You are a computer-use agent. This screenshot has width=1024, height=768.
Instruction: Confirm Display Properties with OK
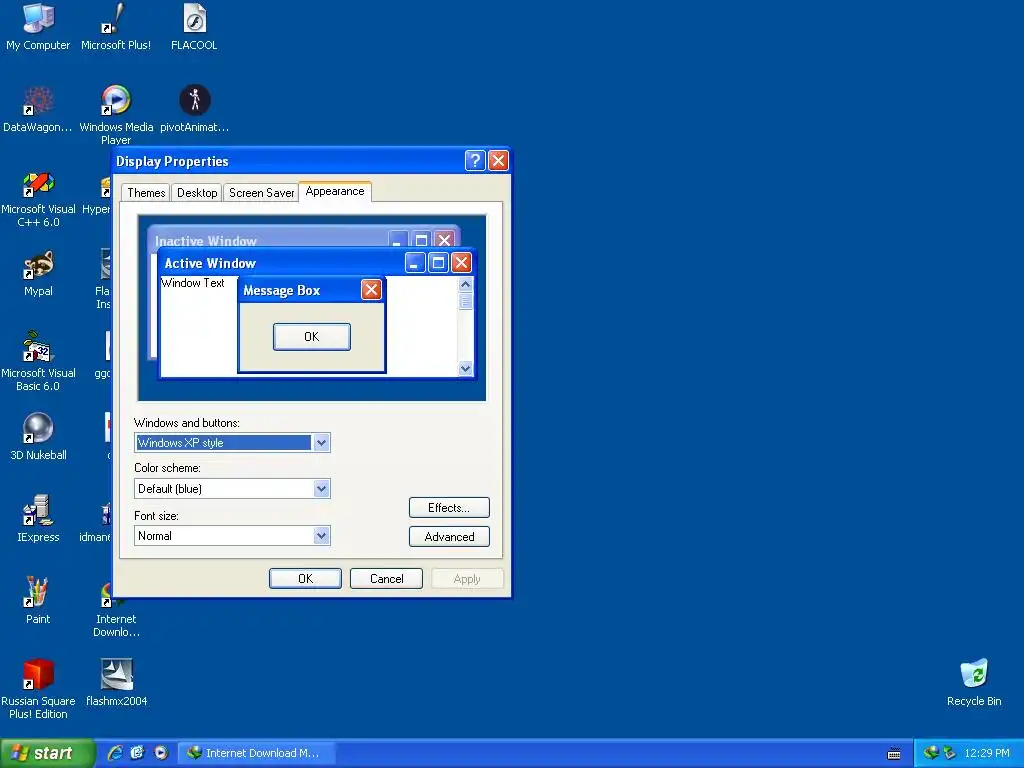tap(305, 579)
